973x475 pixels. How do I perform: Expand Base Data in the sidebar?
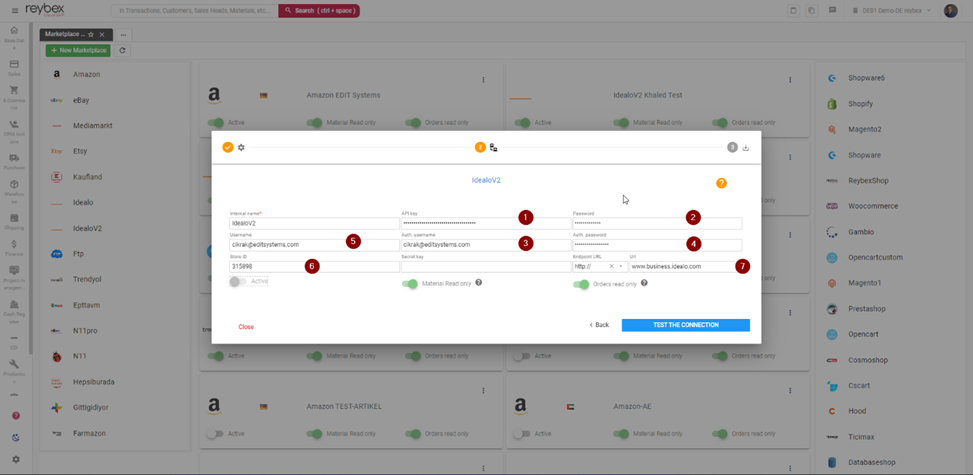click(x=14, y=37)
